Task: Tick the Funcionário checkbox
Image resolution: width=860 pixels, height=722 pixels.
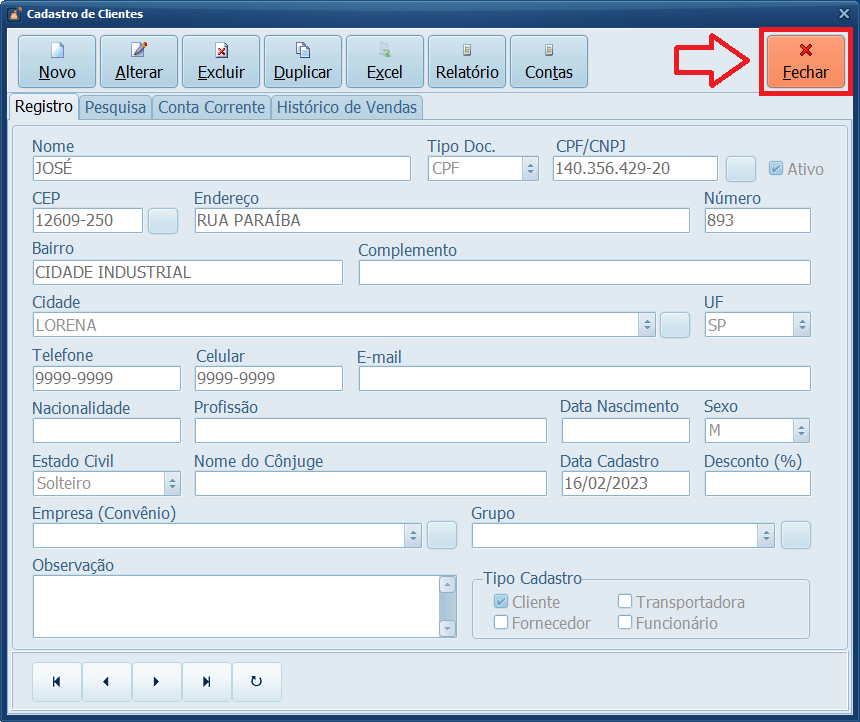Action: (x=625, y=623)
